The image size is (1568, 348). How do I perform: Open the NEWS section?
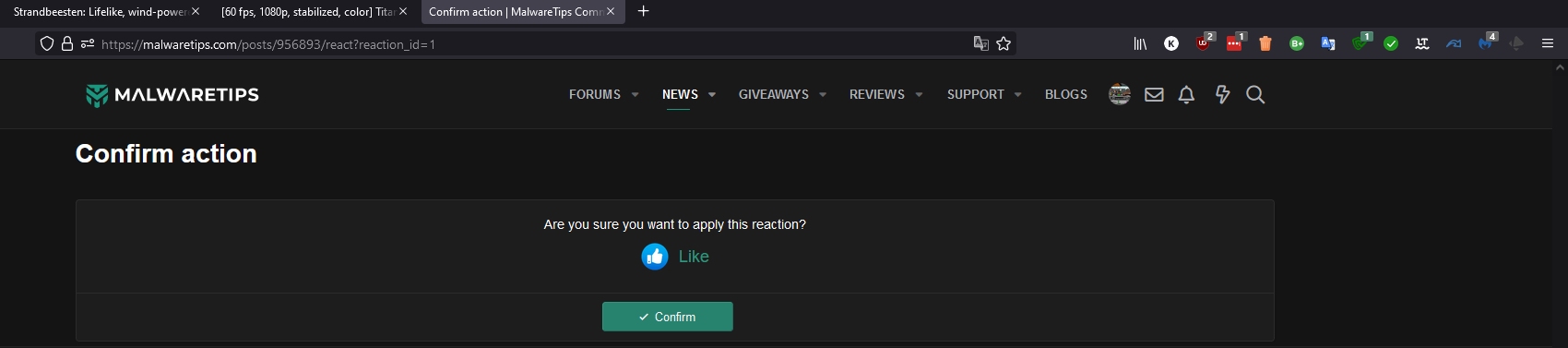coord(680,94)
